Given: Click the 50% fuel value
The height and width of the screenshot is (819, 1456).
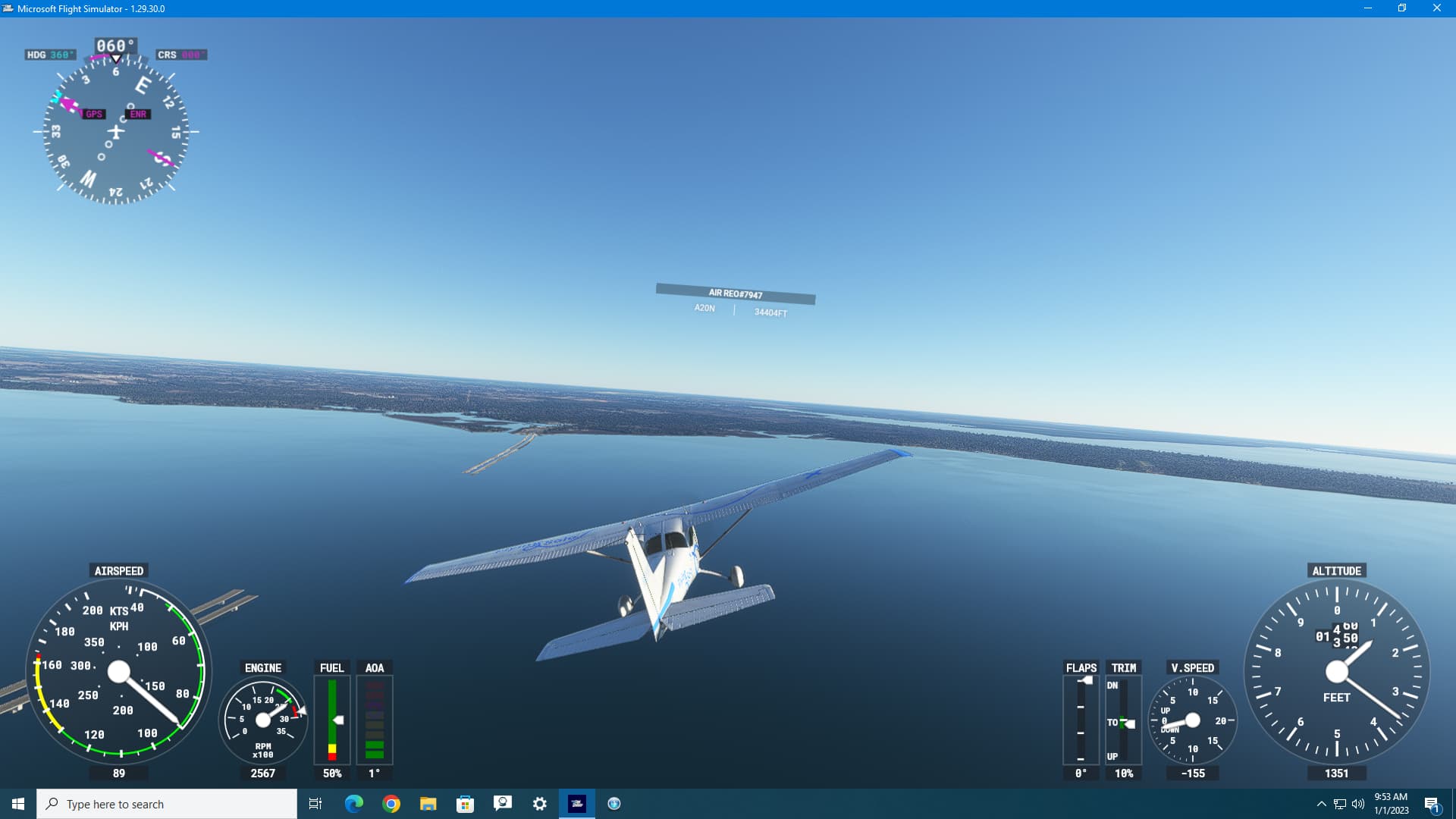Looking at the screenshot, I should 332,773.
